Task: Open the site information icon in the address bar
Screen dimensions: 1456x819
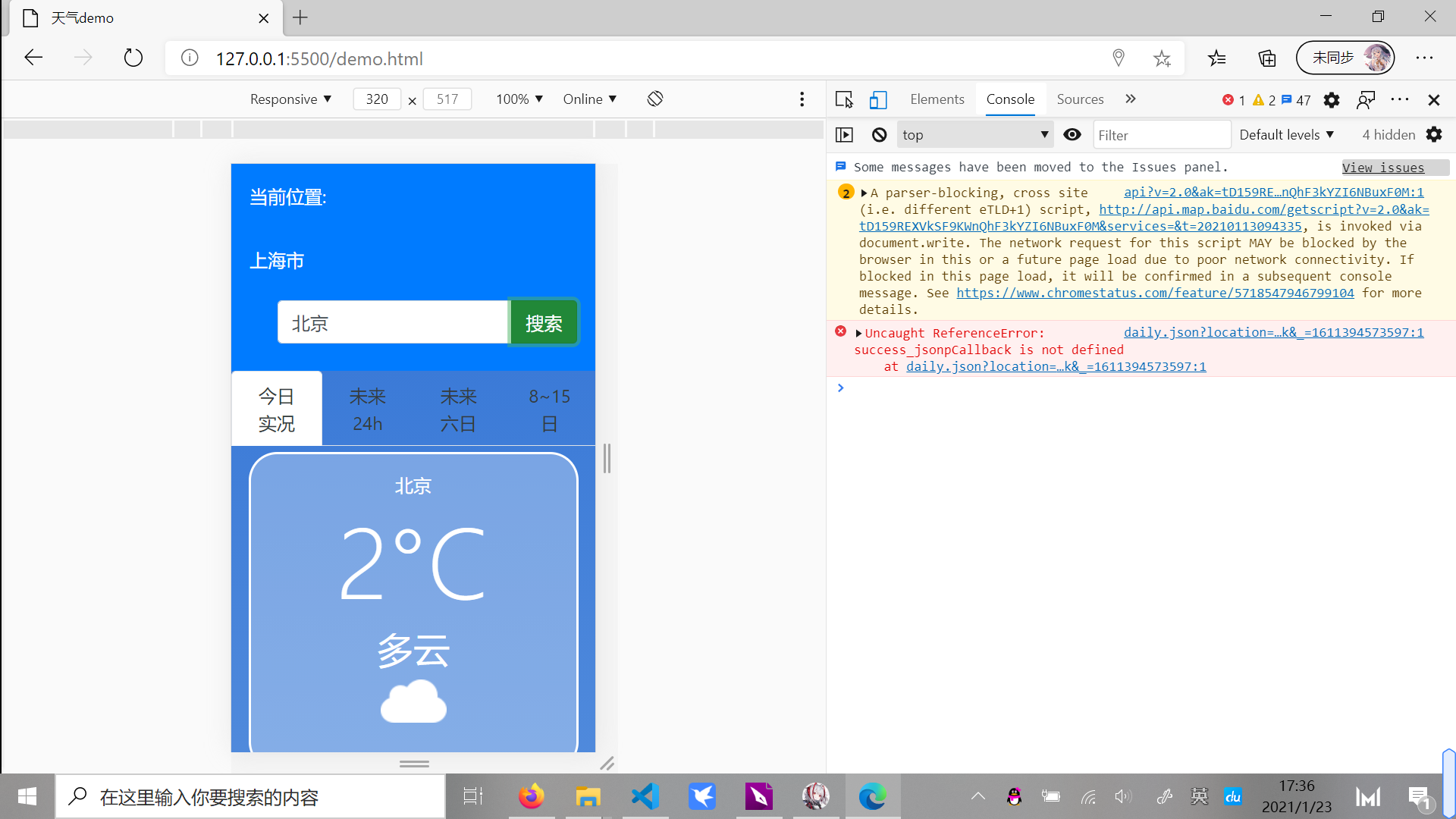Action: coord(190,58)
